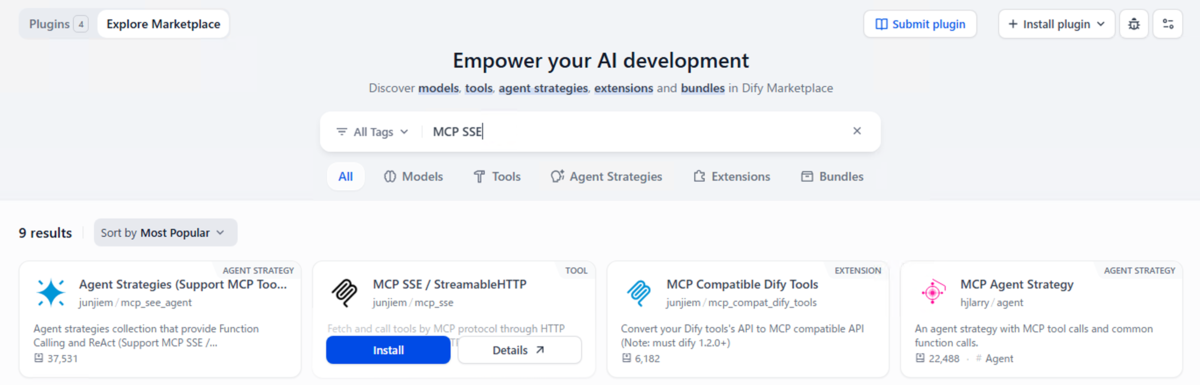Click the book icon in Submit plugin
The image size is (1200, 385).
(x=881, y=24)
